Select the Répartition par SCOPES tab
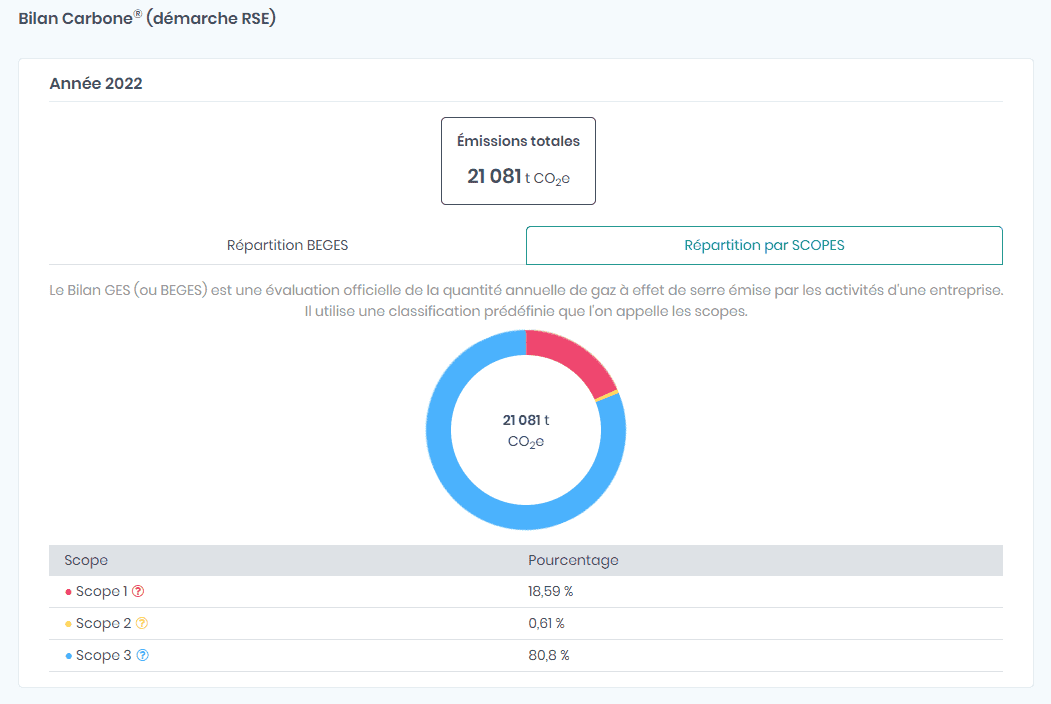The width and height of the screenshot is (1051, 704). pos(764,245)
